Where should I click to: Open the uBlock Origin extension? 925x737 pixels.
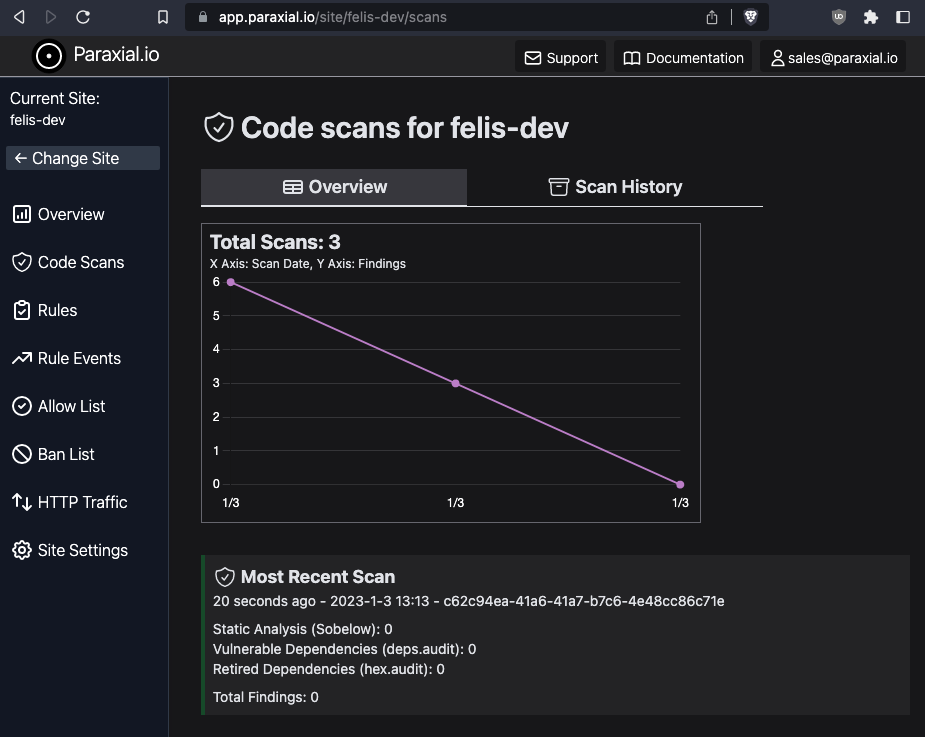pos(838,17)
